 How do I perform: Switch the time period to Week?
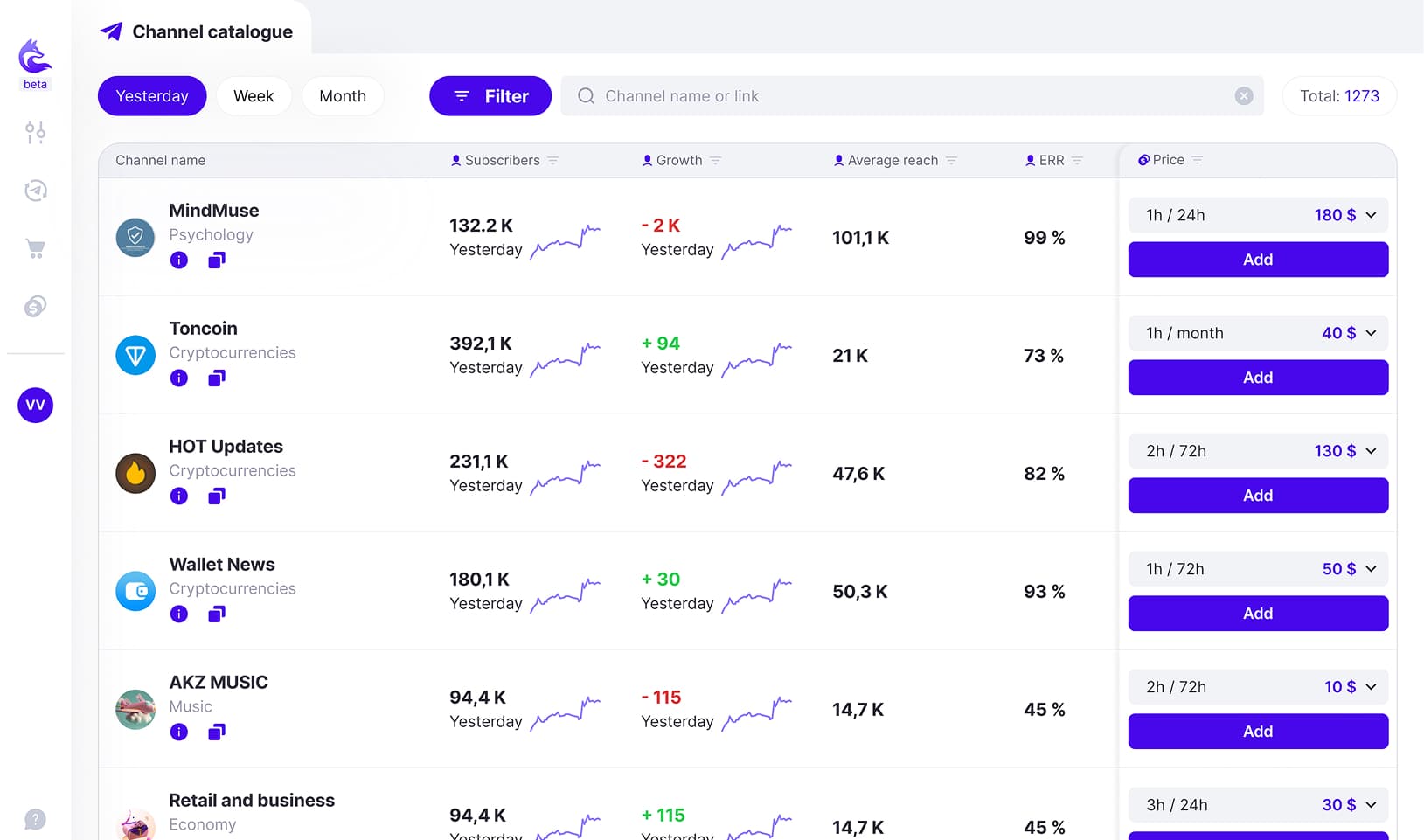point(254,96)
